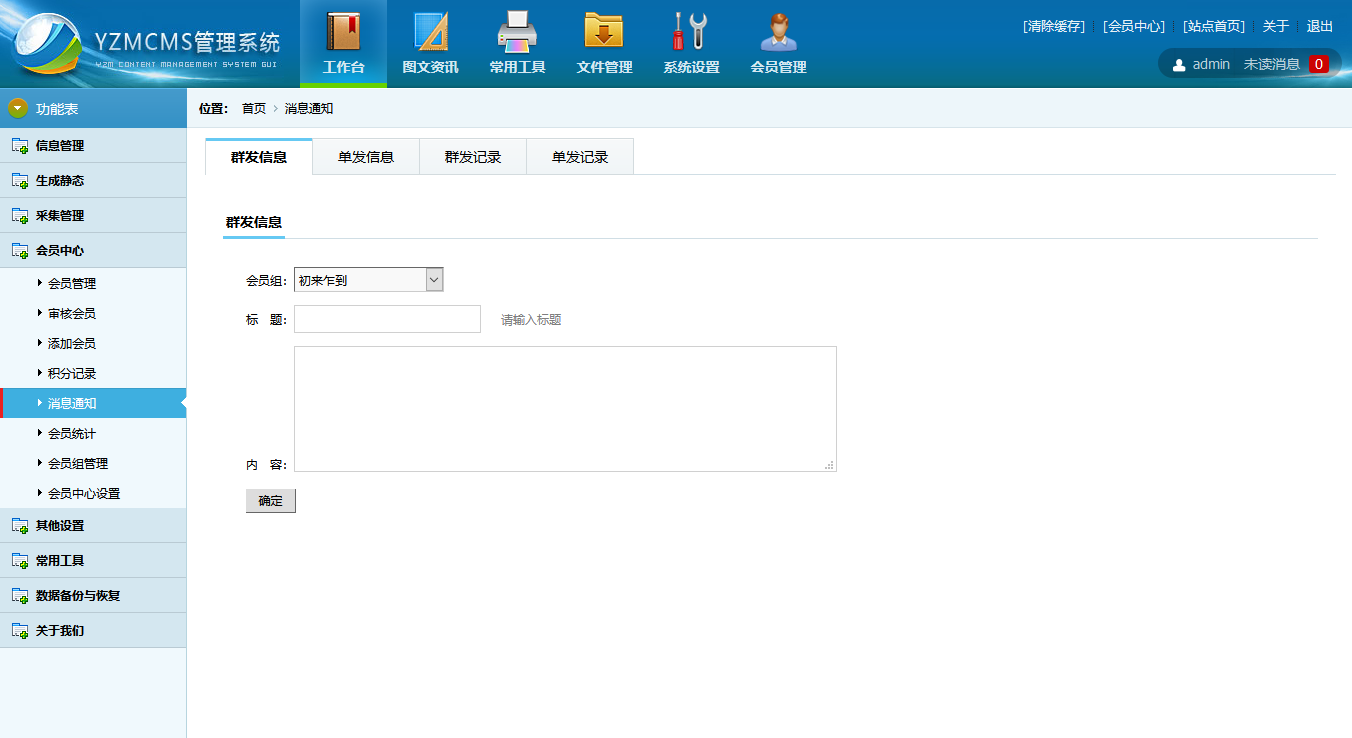Click the unread message count badge
The width and height of the screenshot is (1352, 738).
pos(1318,64)
